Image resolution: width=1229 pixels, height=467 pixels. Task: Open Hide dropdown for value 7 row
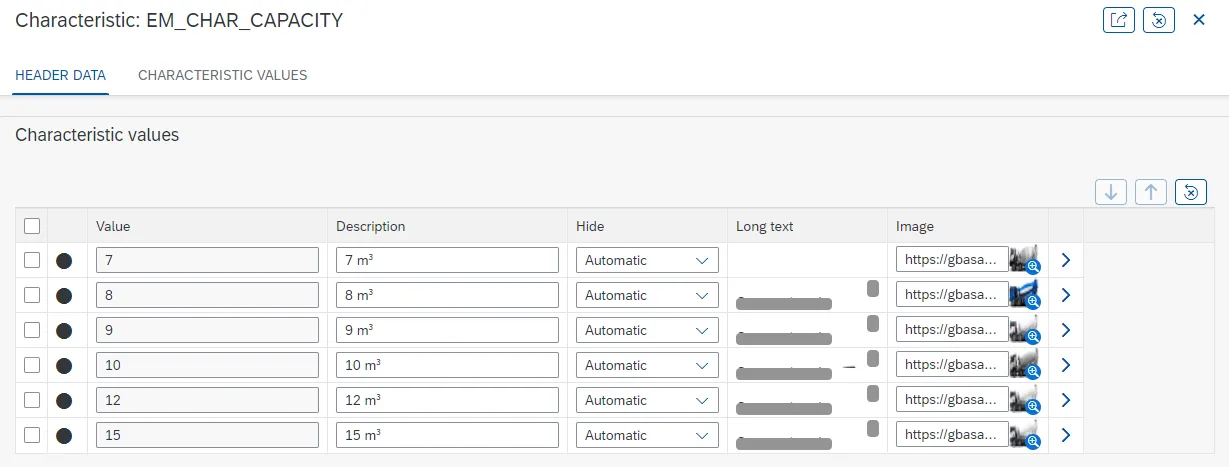click(x=647, y=260)
